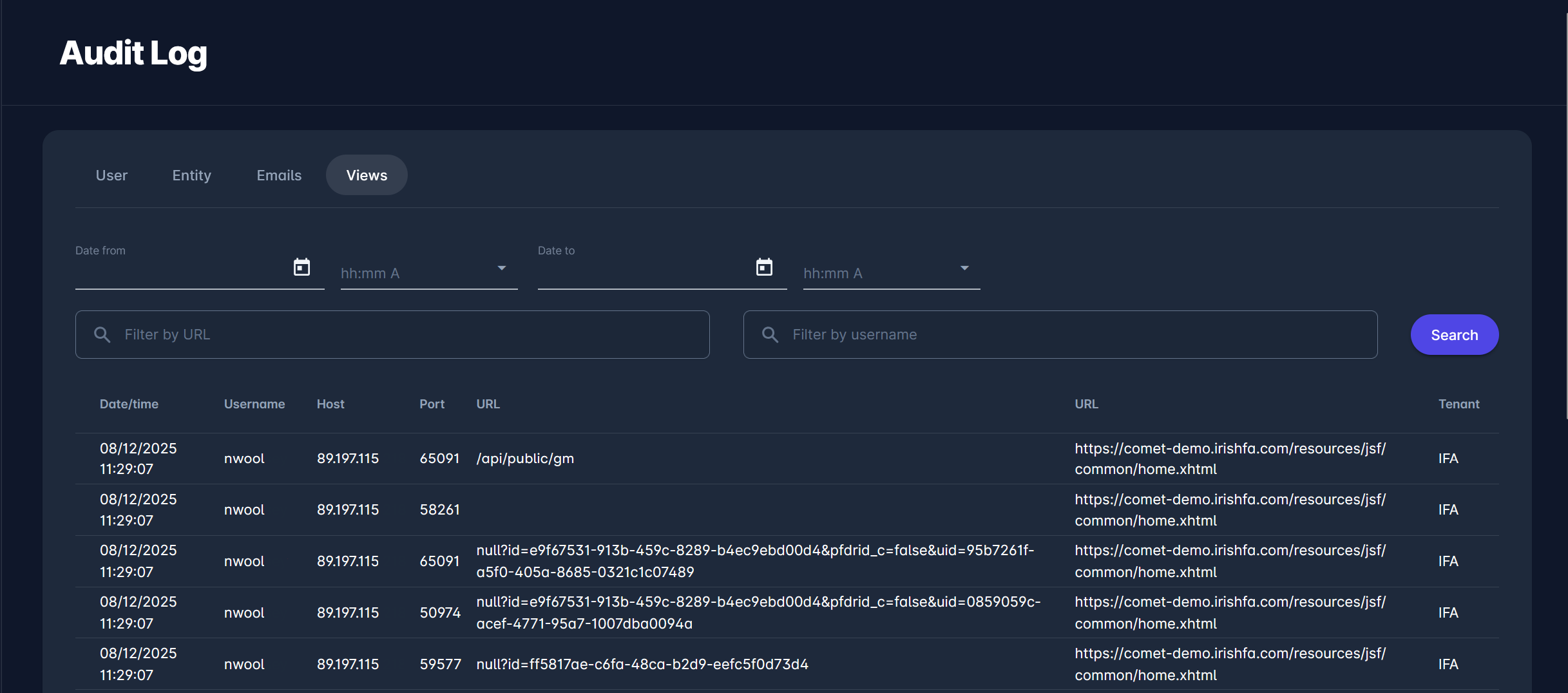Select the Views tab
Screen dimensions: 1568x693
click(367, 175)
